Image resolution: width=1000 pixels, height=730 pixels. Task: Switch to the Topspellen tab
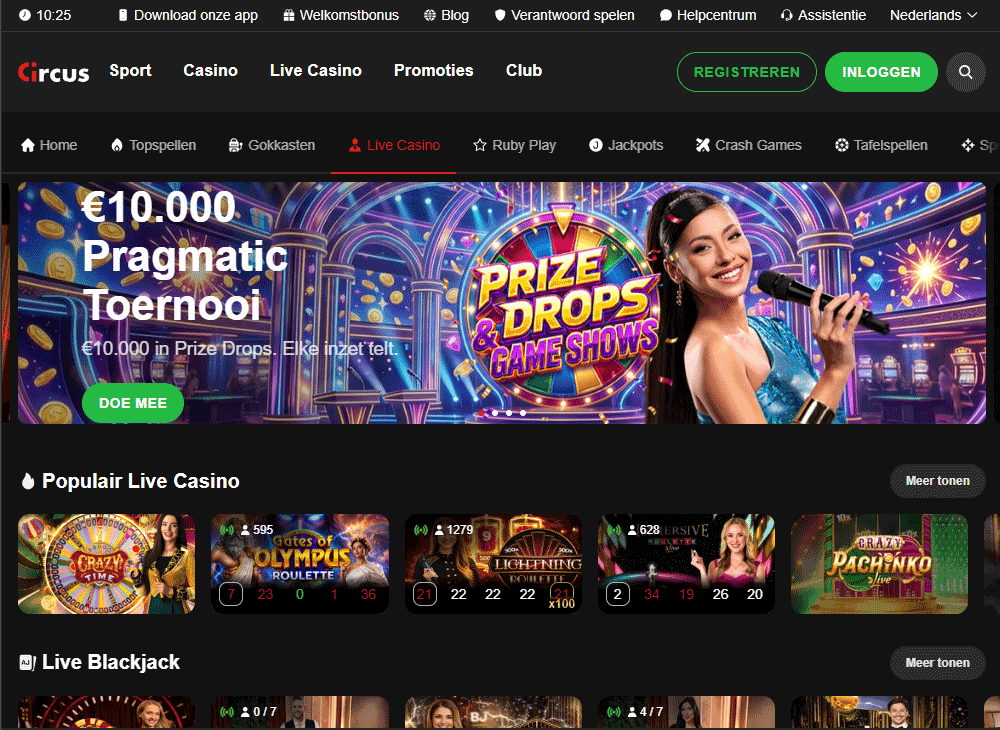click(x=154, y=145)
